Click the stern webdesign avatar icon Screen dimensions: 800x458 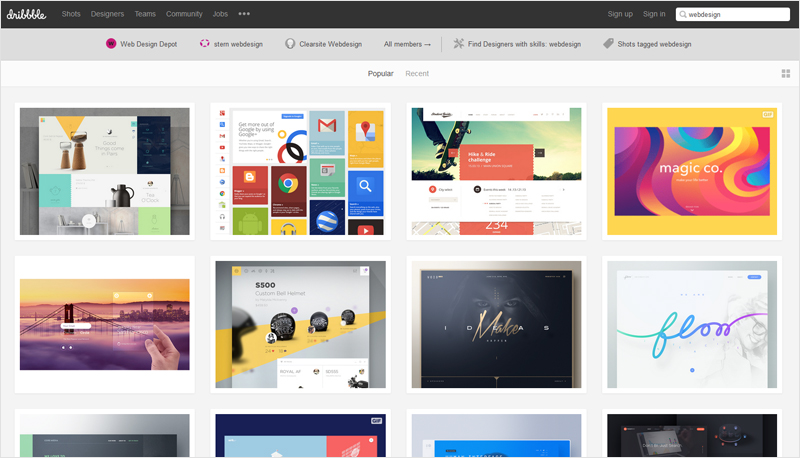pos(205,43)
